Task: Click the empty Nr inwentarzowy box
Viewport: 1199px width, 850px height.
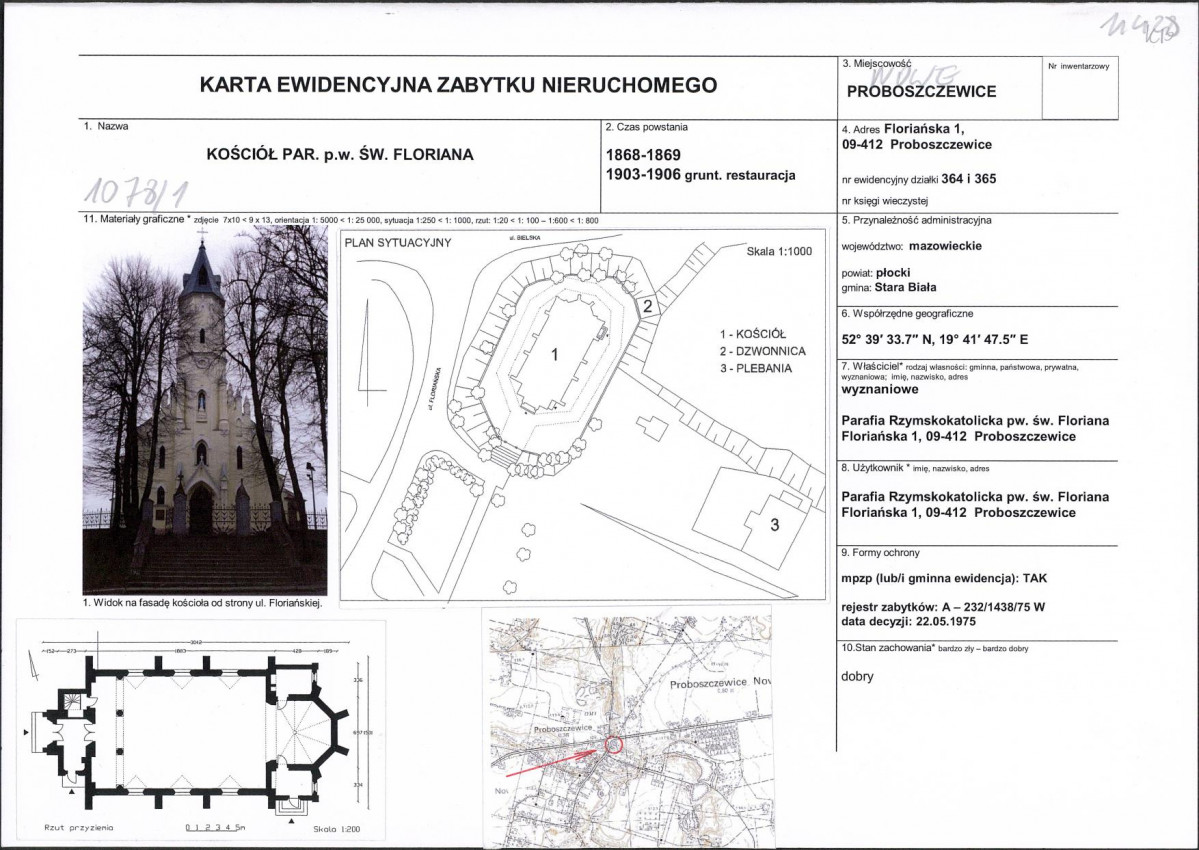Action: [1080, 88]
